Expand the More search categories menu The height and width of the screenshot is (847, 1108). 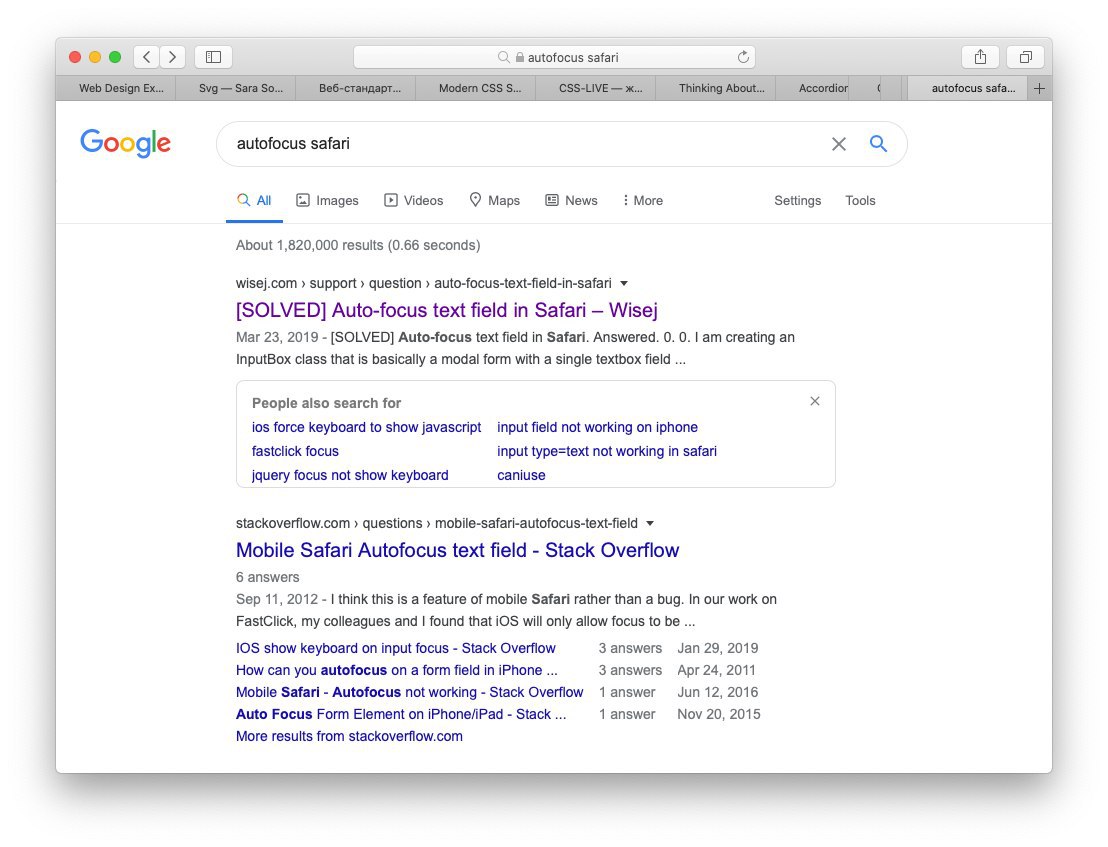642,201
